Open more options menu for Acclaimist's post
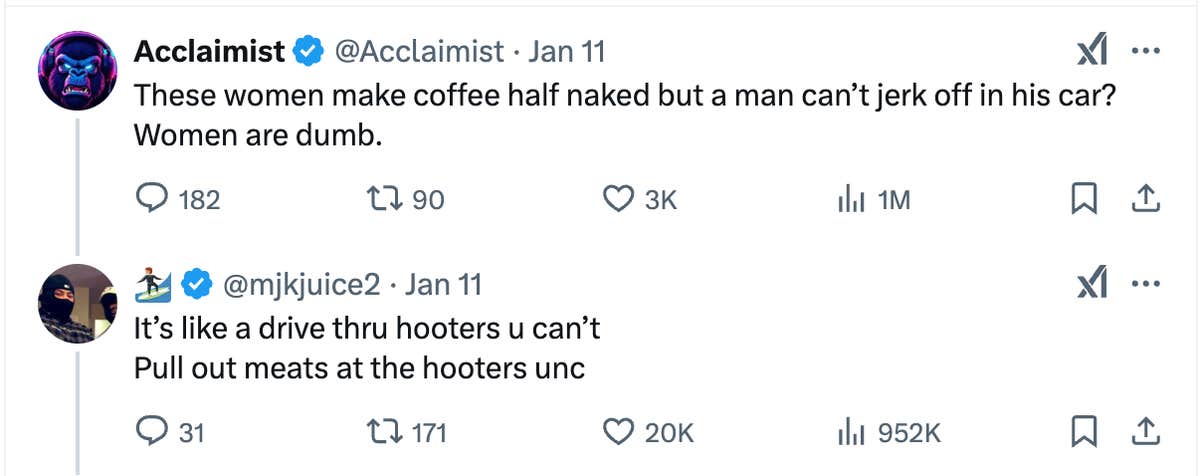The width and height of the screenshot is (1200, 476). [x=1144, y=51]
